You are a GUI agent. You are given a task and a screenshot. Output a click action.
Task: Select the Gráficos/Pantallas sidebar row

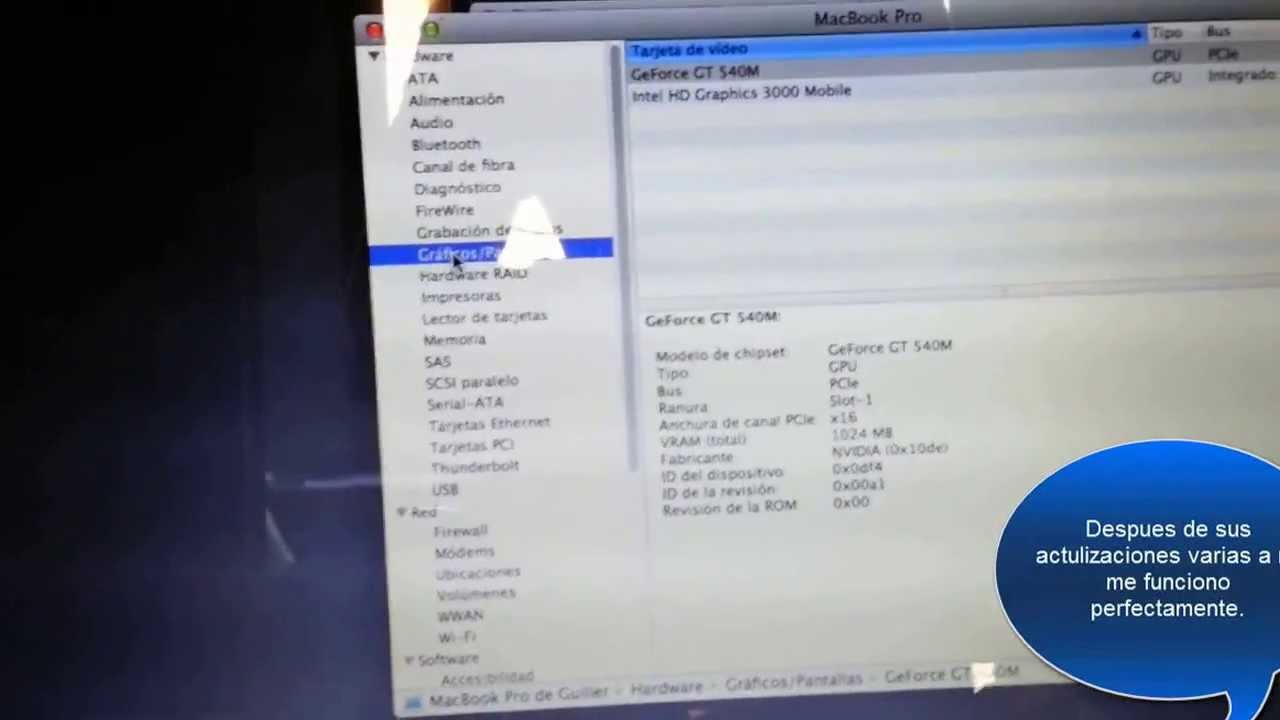click(490, 253)
